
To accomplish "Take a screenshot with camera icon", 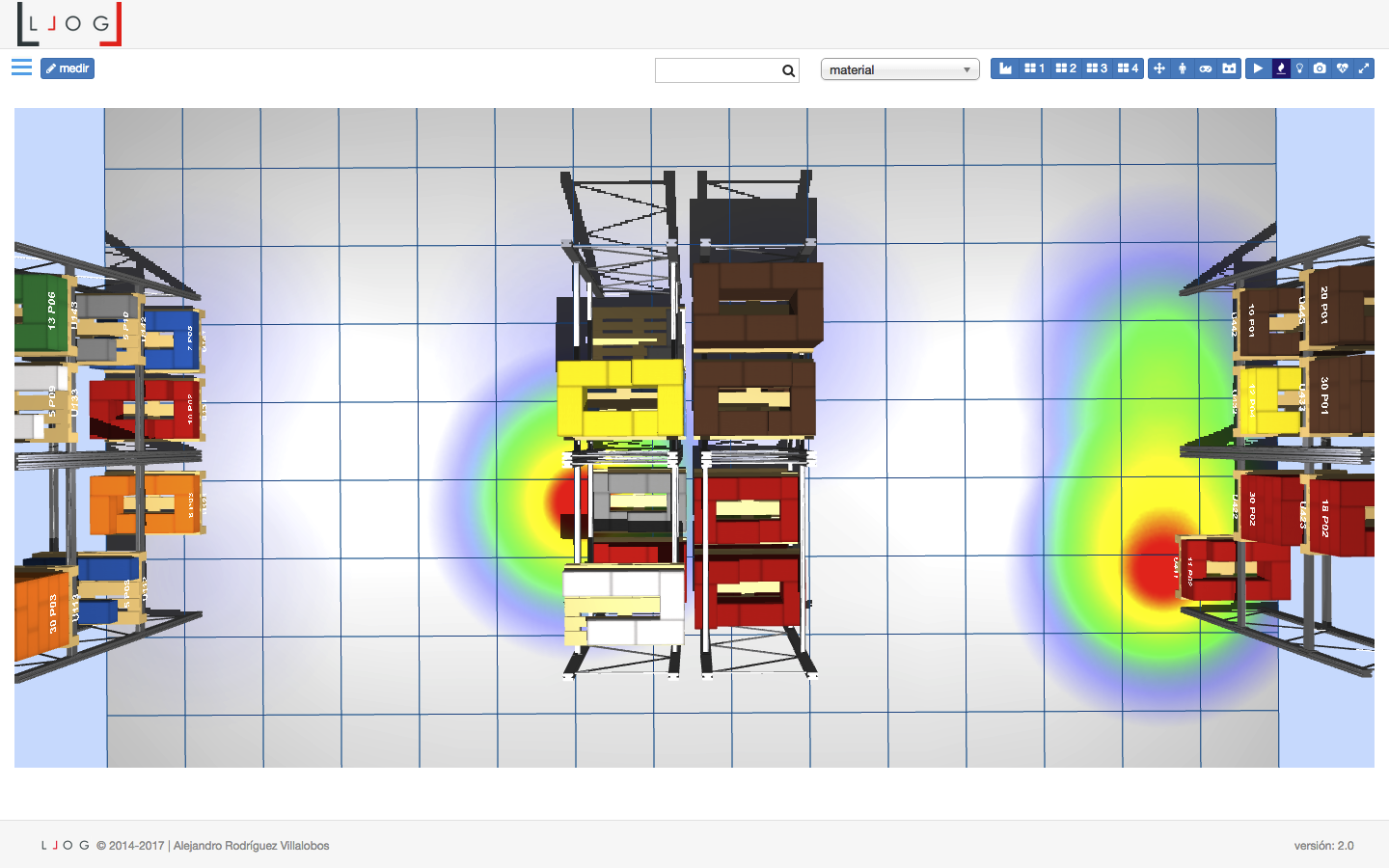I will [x=1320, y=68].
